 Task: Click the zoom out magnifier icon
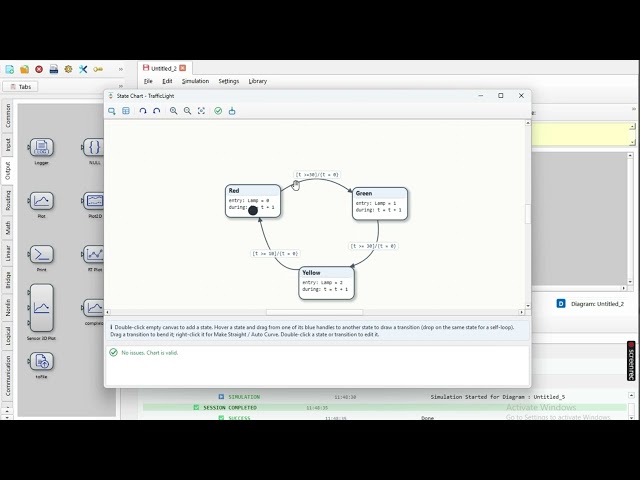(x=187, y=111)
